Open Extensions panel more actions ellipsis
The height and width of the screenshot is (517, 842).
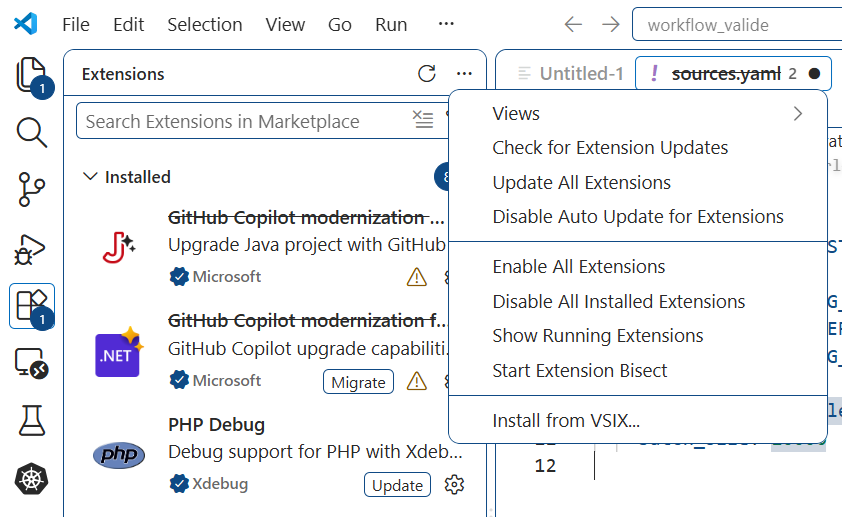coord(464,74)
